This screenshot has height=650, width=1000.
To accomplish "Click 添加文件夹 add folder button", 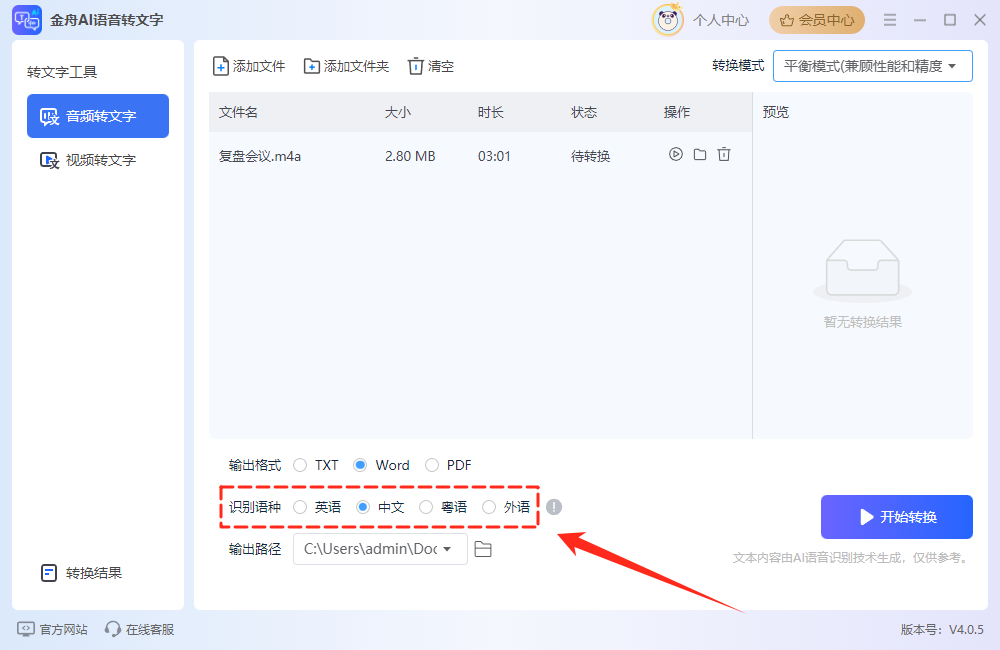I will point(346,66).
